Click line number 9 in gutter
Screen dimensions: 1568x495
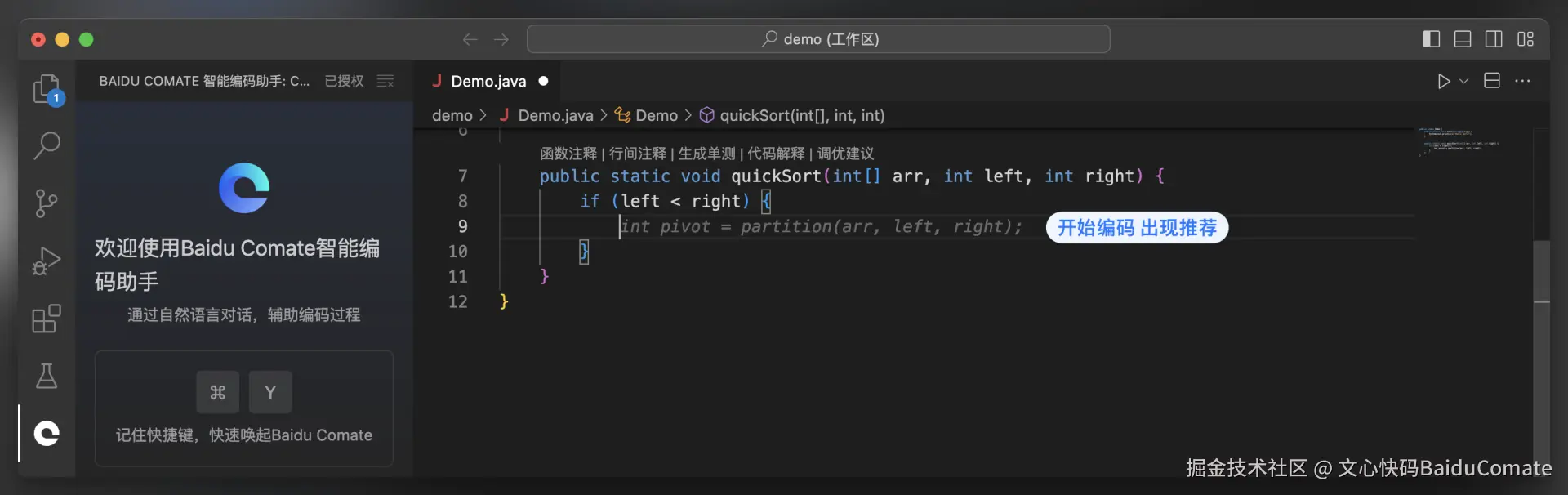point(463,226)
